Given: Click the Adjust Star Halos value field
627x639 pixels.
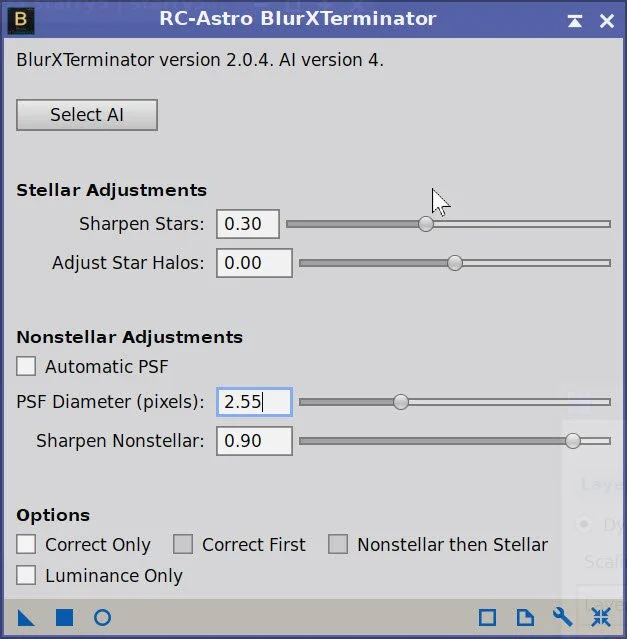Looking at the screenshot, I should click(x=254, y=263).
